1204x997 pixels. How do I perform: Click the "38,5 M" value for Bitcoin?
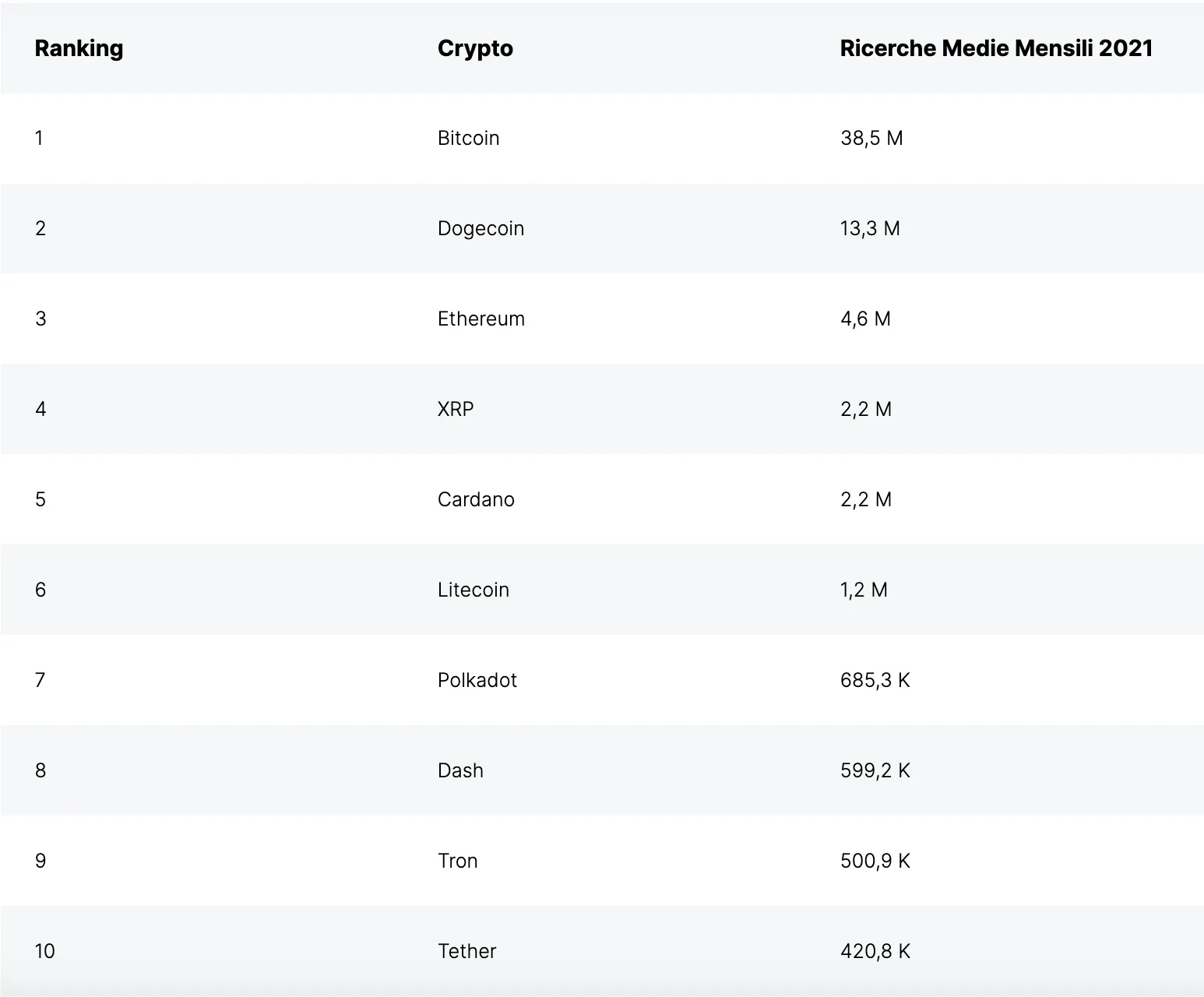tap(871, 138)
